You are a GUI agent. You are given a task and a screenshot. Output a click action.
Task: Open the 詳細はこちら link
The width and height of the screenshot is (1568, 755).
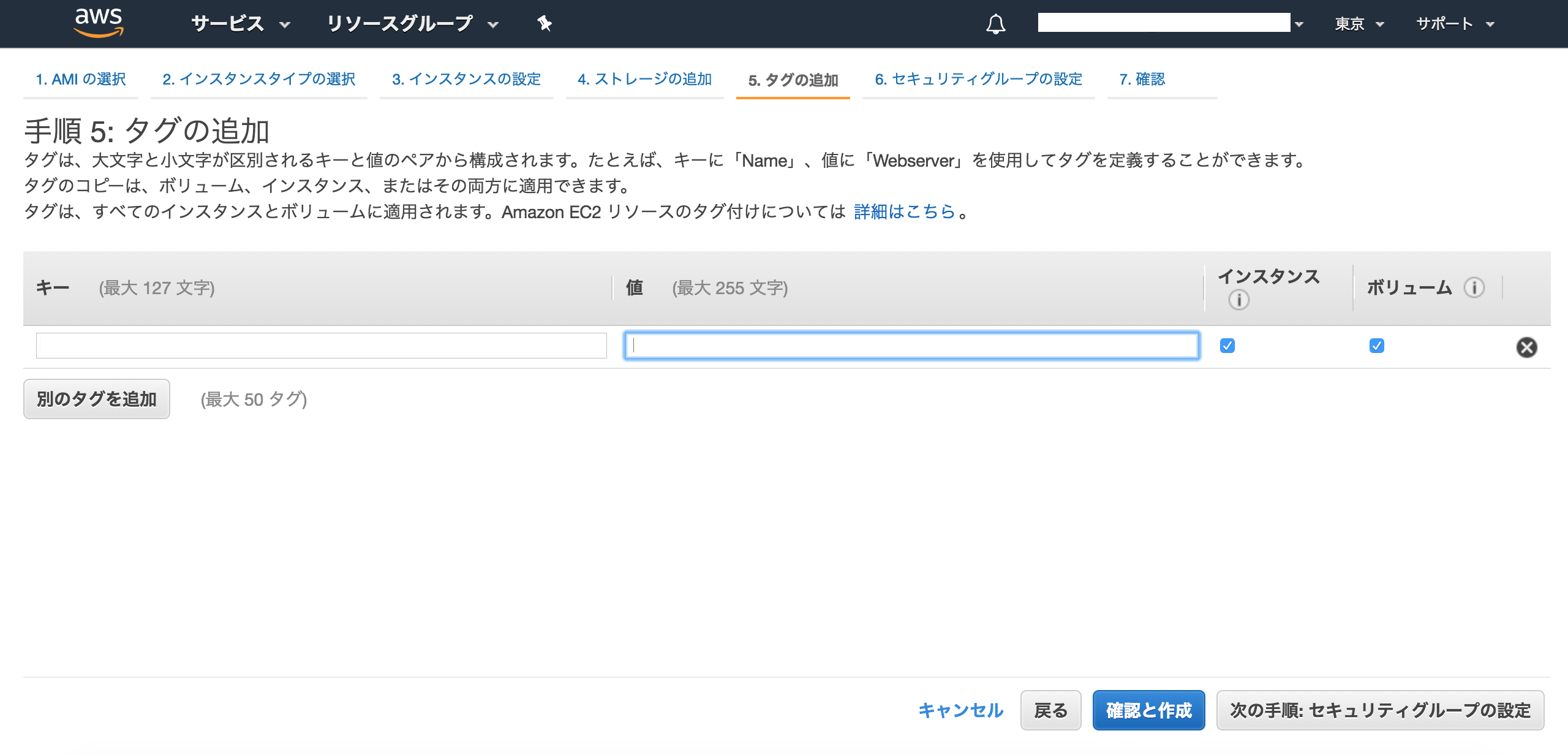pos(904,212)
